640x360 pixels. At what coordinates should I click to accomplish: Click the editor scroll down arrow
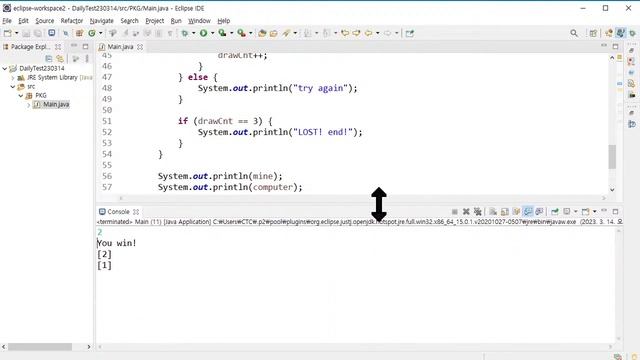(x=612, y=189)
